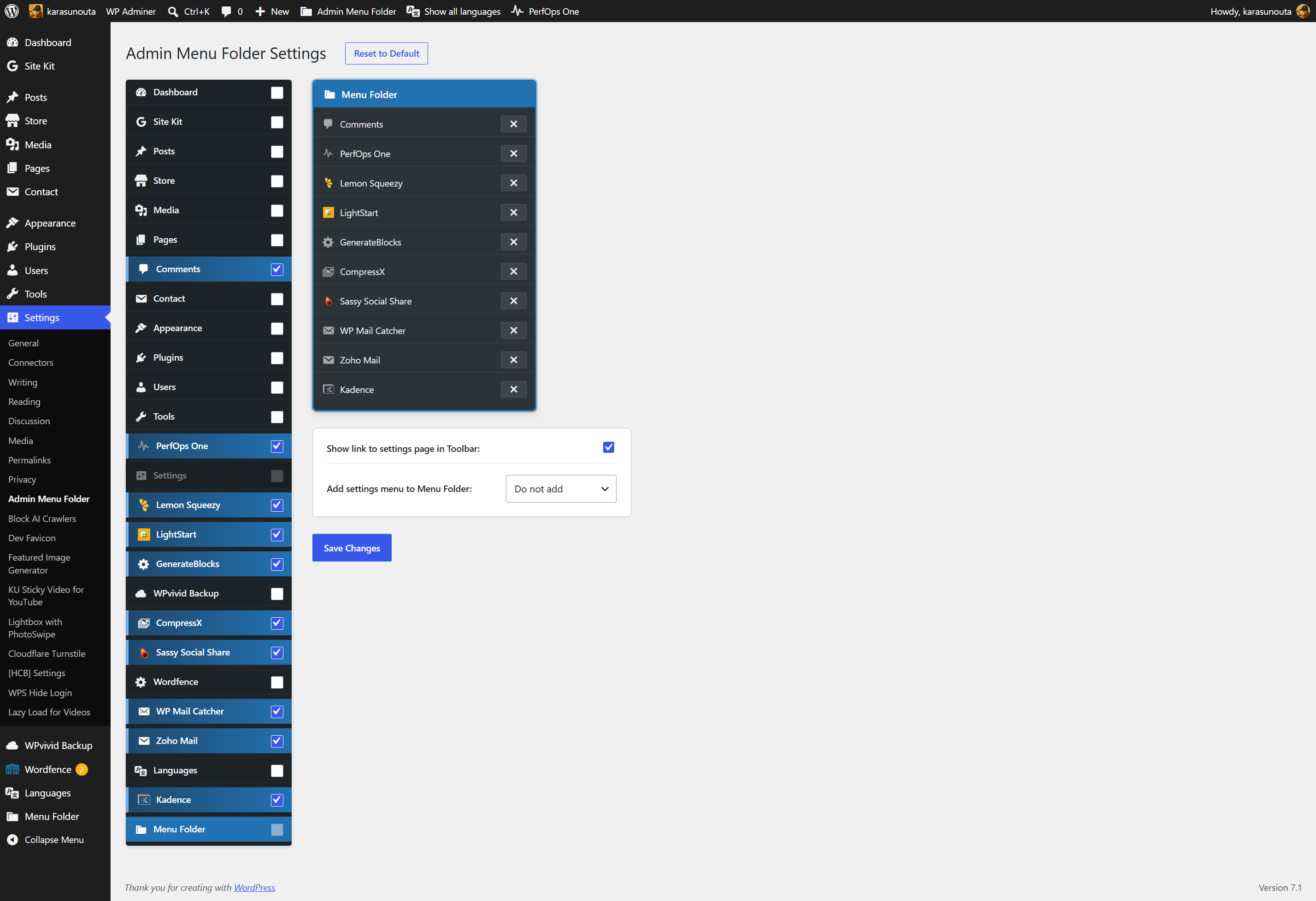This screenshot has width=1316, height=901.
Task: Remove Lemon Squeezy from the Menu Folder
Action: pos(514,183)
